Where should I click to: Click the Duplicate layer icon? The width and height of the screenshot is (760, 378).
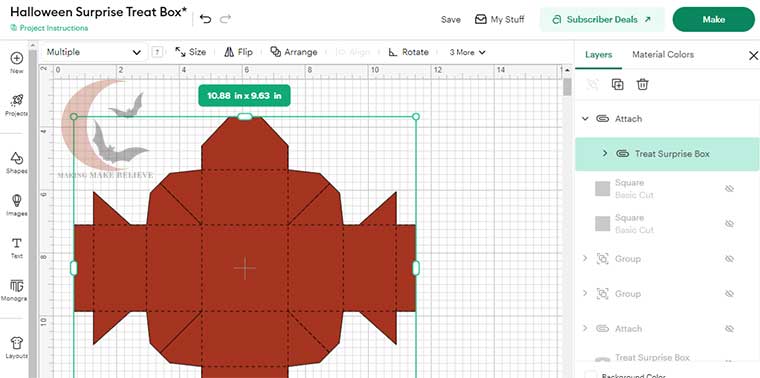[x=618, y=84]
